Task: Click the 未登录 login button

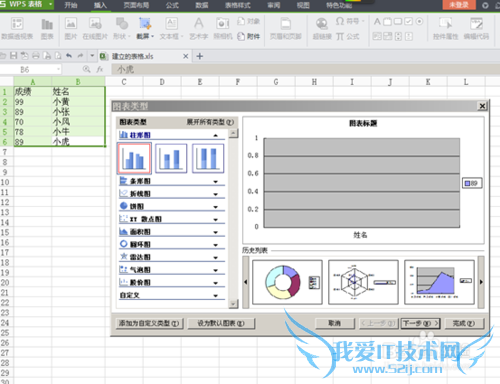Action: pos(459,5)
